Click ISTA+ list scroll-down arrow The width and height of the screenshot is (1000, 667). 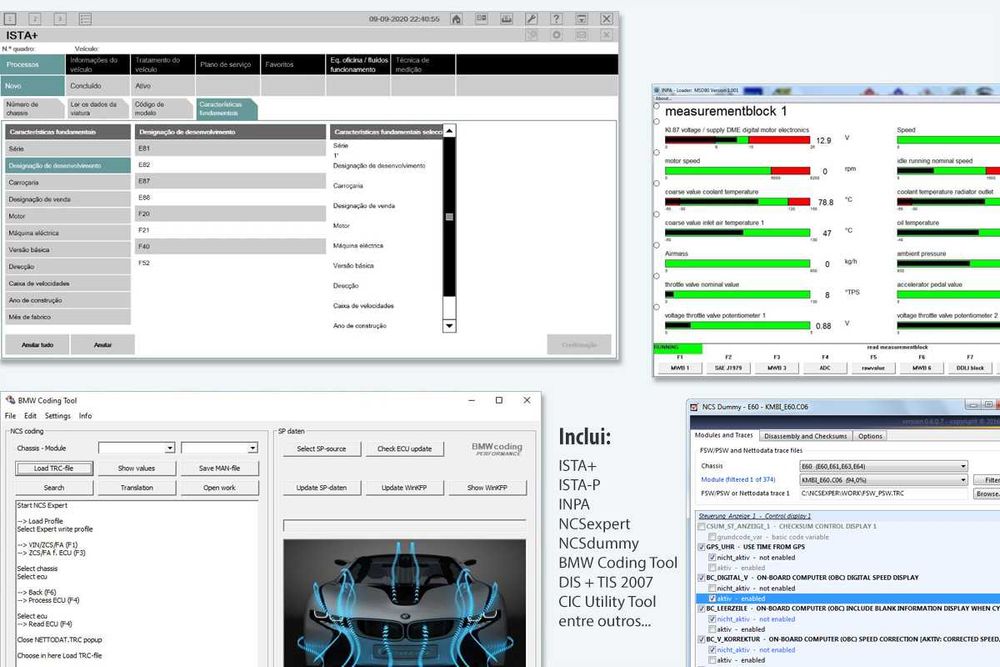449,326
